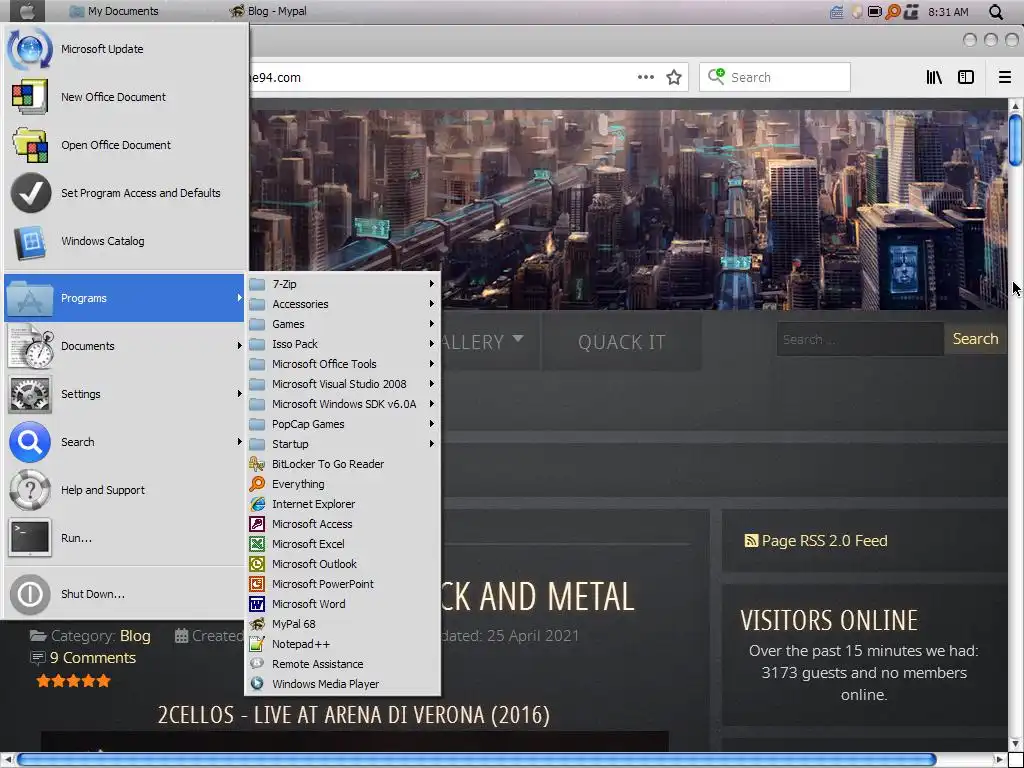This screenshot has width=1024, height=768.
Task: Expand the PopCap Games folder
Action: pos(343,424)
